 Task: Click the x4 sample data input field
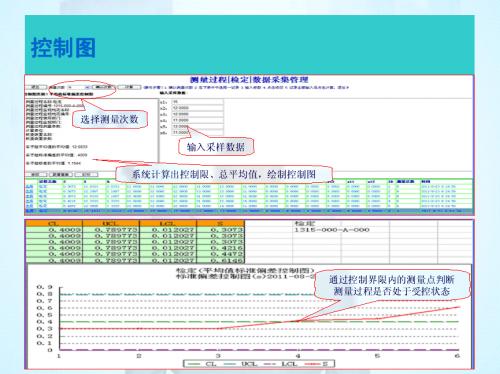[x=197, y=120]
